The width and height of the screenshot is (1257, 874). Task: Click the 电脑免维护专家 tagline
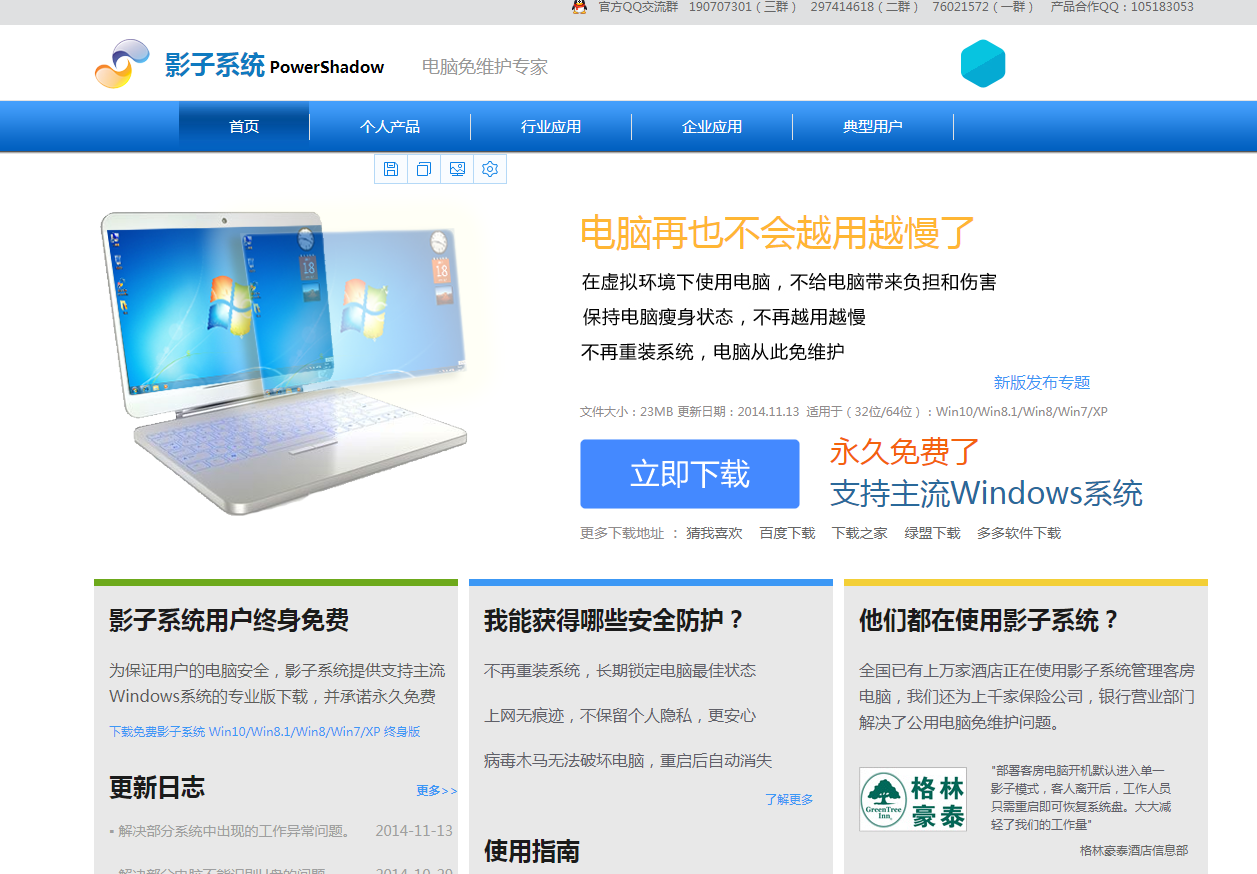[x=485, y=67]
